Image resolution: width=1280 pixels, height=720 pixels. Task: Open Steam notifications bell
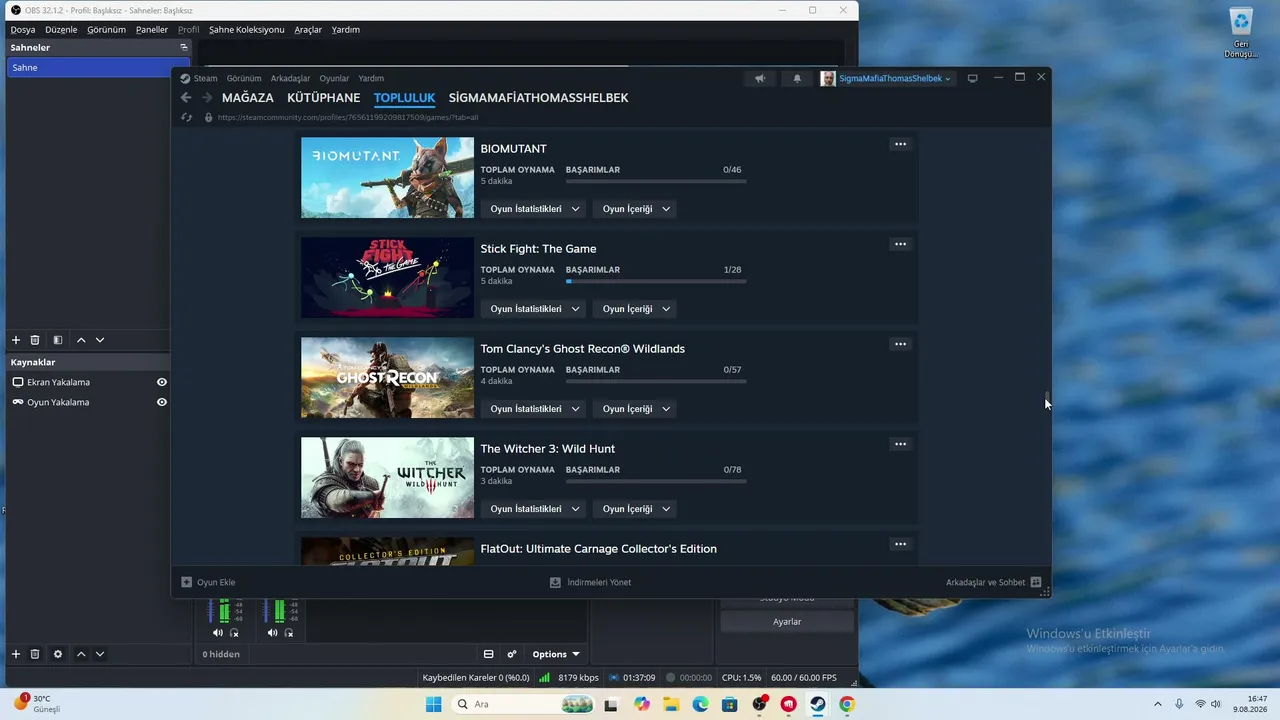click(x=797, y=78)
